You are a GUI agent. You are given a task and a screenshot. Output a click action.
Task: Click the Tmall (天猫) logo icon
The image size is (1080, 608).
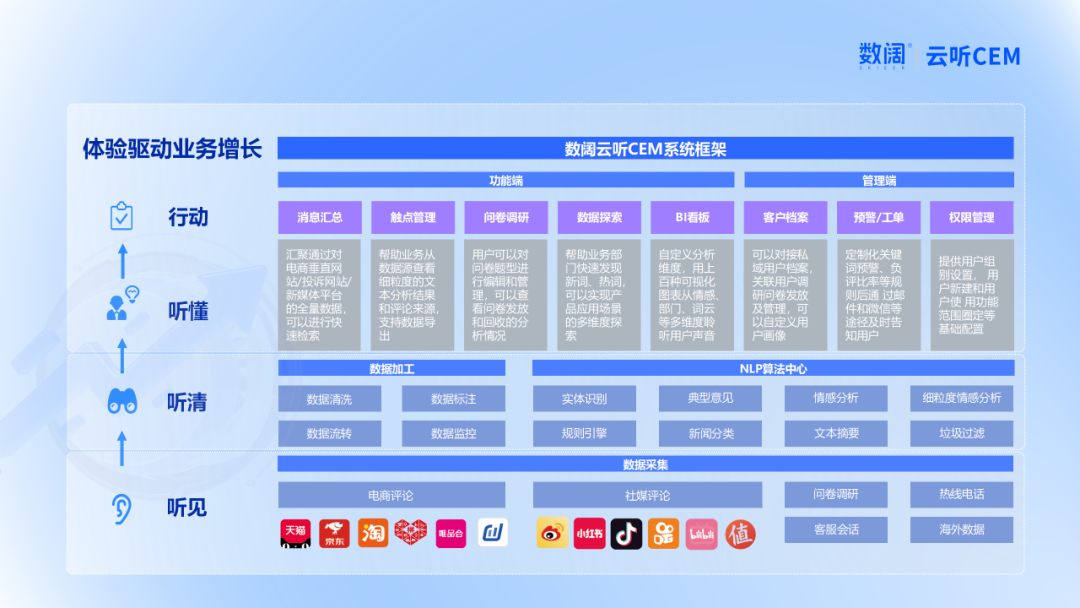coord(295,534)
